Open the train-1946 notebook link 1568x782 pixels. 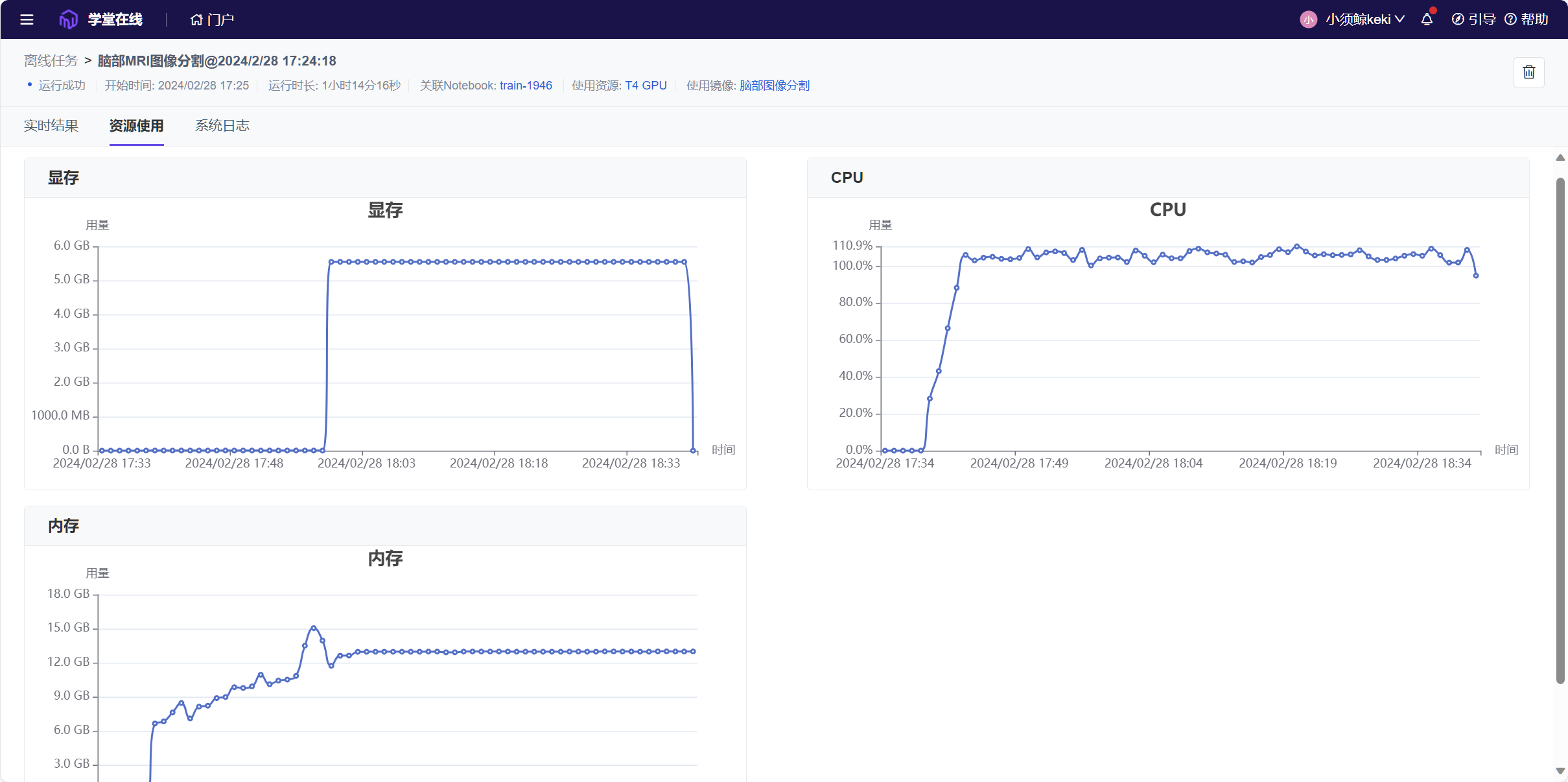526,86
